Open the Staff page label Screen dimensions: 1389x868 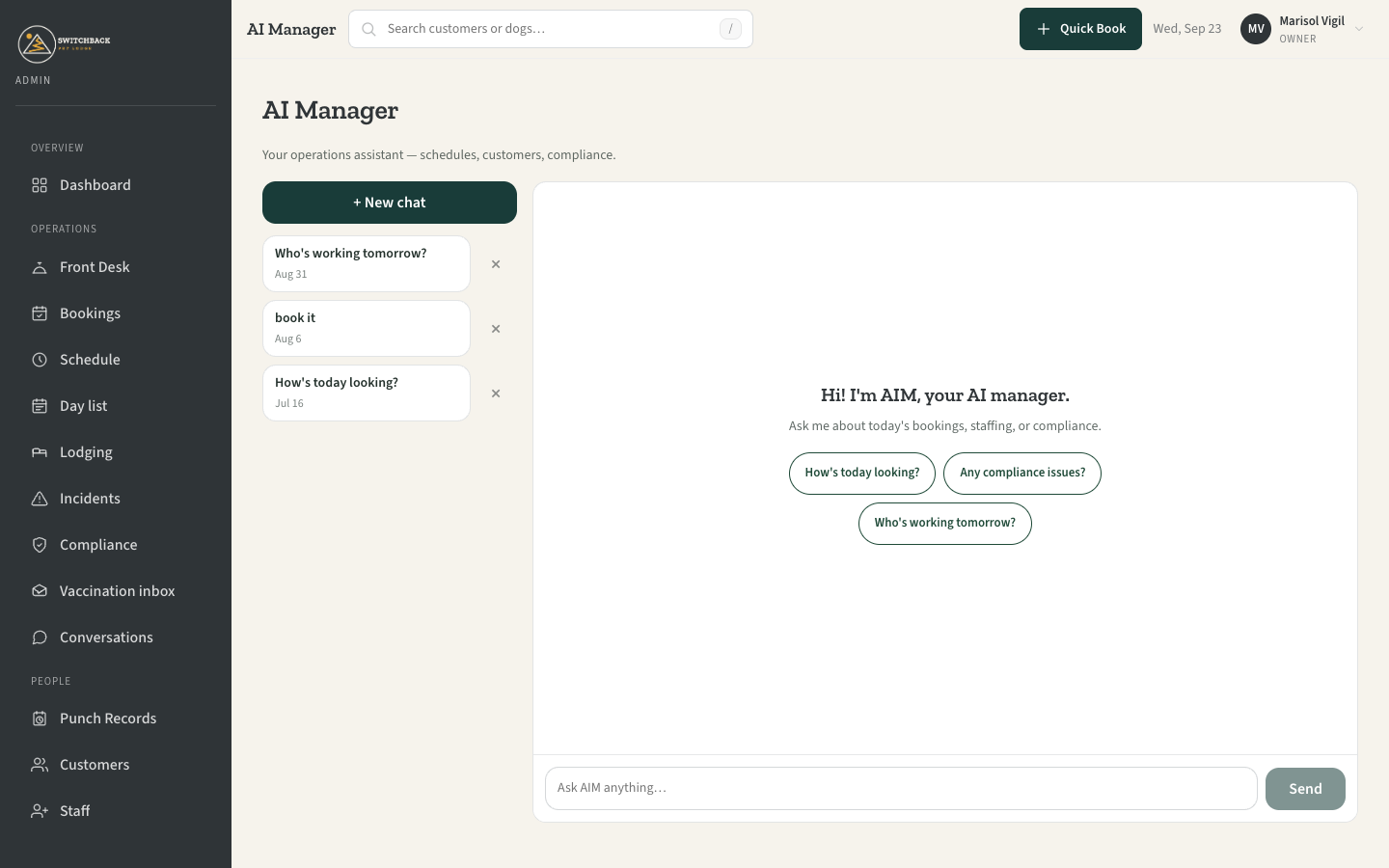tap(75, 811)
